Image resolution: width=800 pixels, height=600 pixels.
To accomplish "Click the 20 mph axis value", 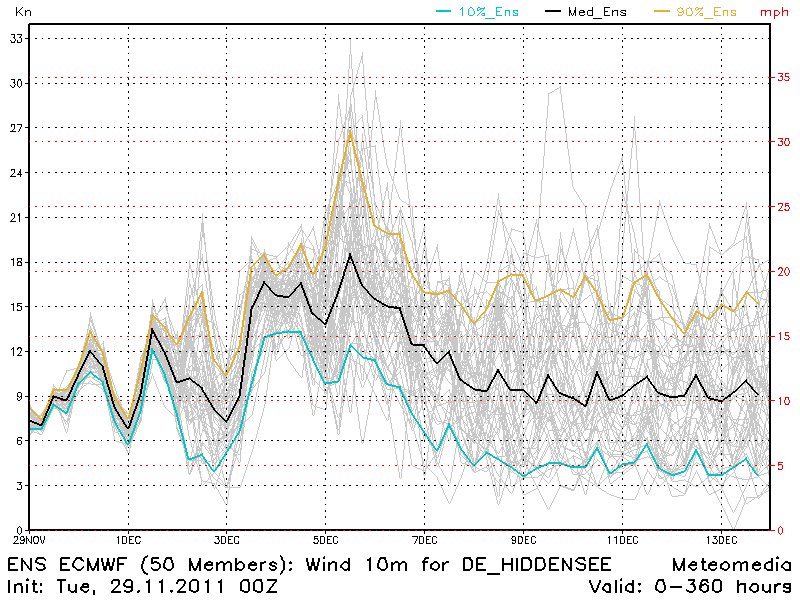I will 783,271.
